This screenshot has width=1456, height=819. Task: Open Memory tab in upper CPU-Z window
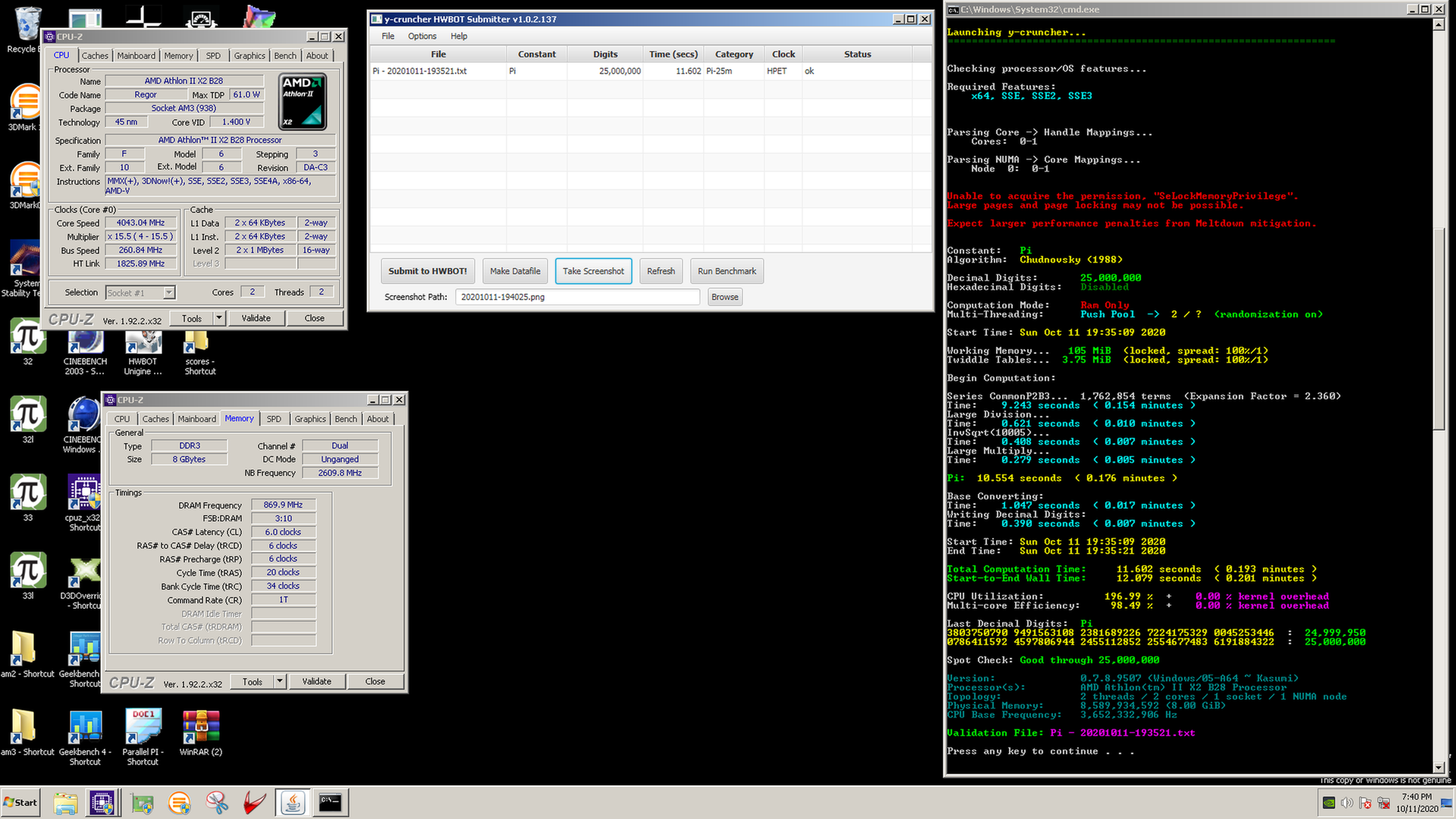click(x=179, y=55)
